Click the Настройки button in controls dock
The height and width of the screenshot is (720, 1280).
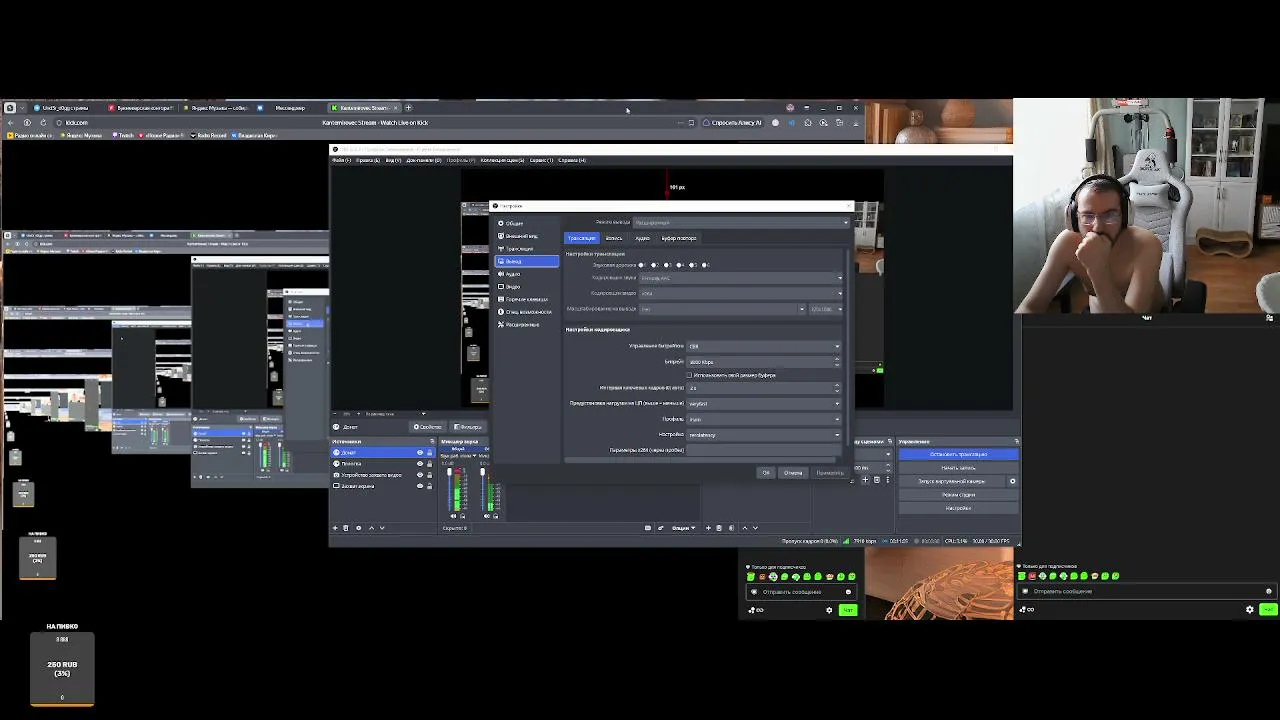958,508
